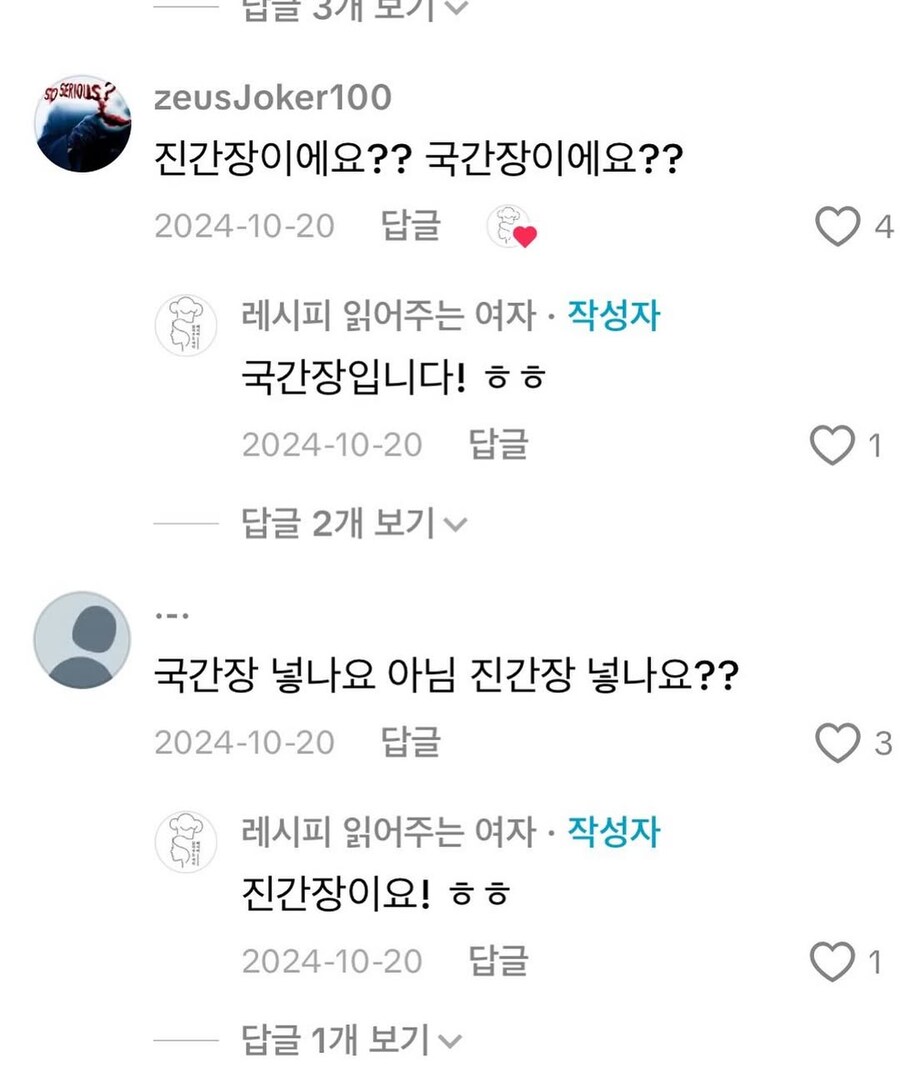Expand 답글 1개 보기 at the bottom
This screenshot has height=1072, width=900.
tap(340, 1041)
